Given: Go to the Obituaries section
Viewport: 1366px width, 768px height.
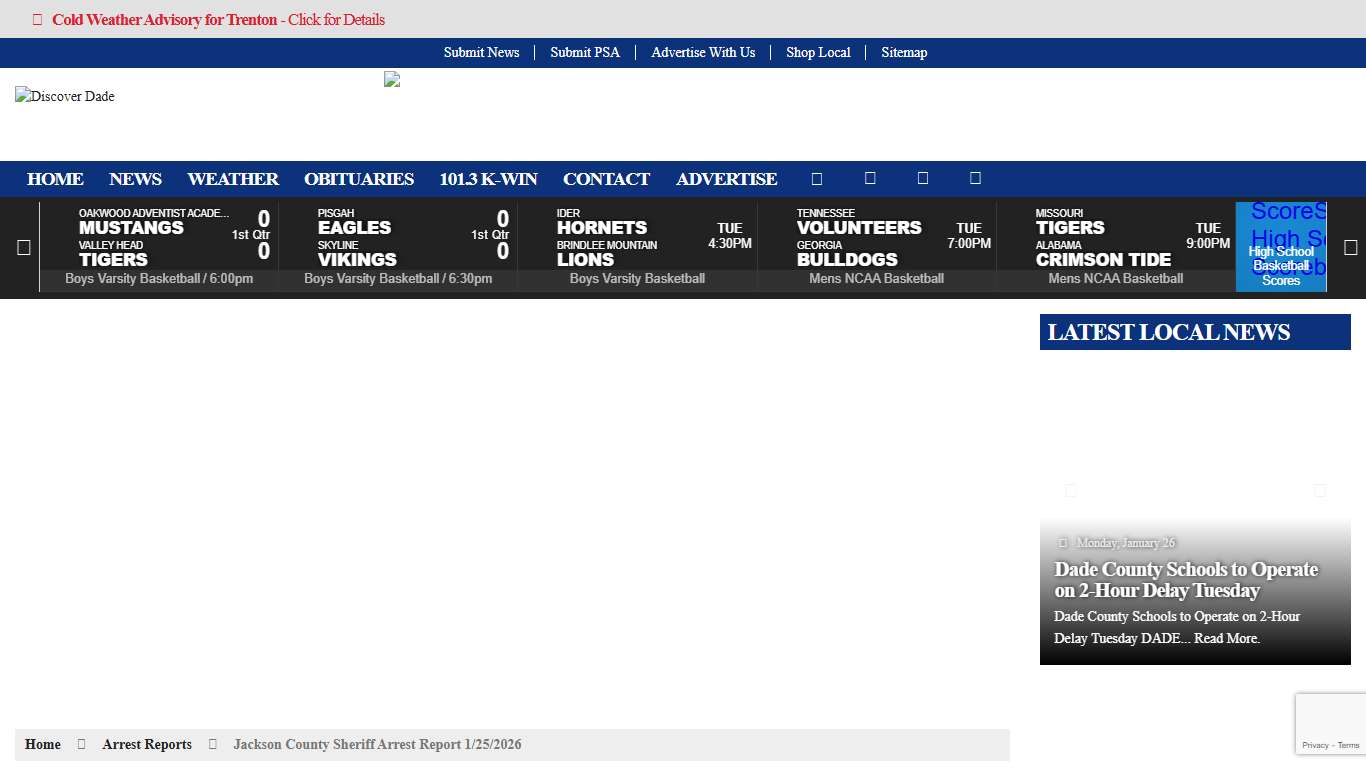Looking at the screenshot, I should click(x=359, y=179).
